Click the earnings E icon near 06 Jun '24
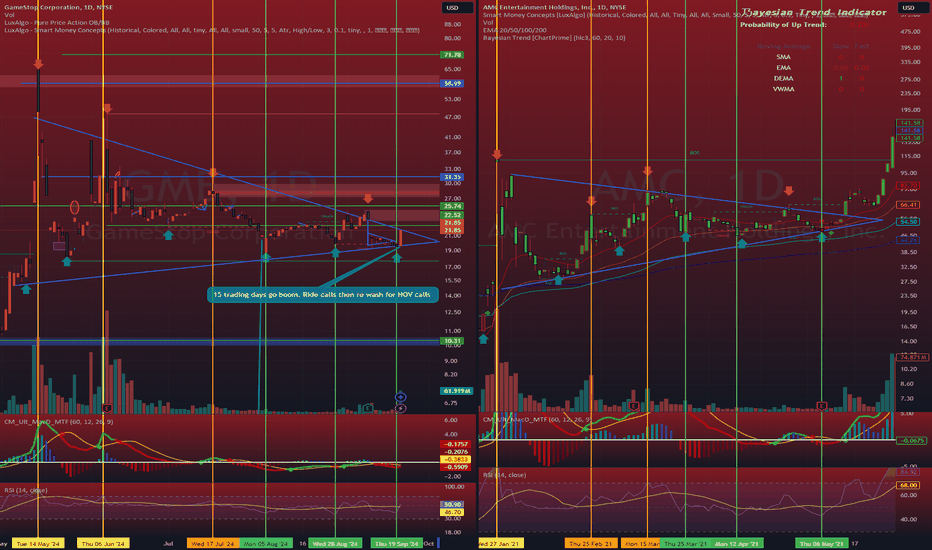This screenshot has width=932, height=550. point(107,408)
